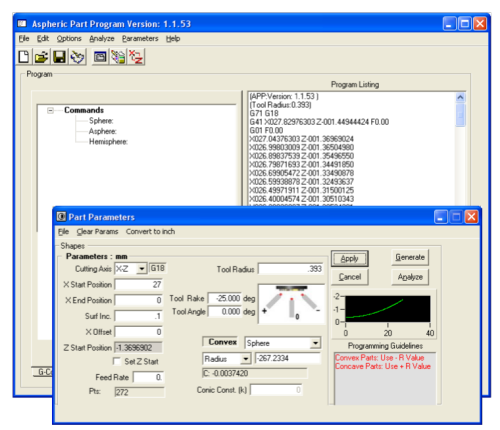This screenshot has width=500, height=430.
Task: Click the Part Parameters window title icon
Action: click(x=61, y=217)
